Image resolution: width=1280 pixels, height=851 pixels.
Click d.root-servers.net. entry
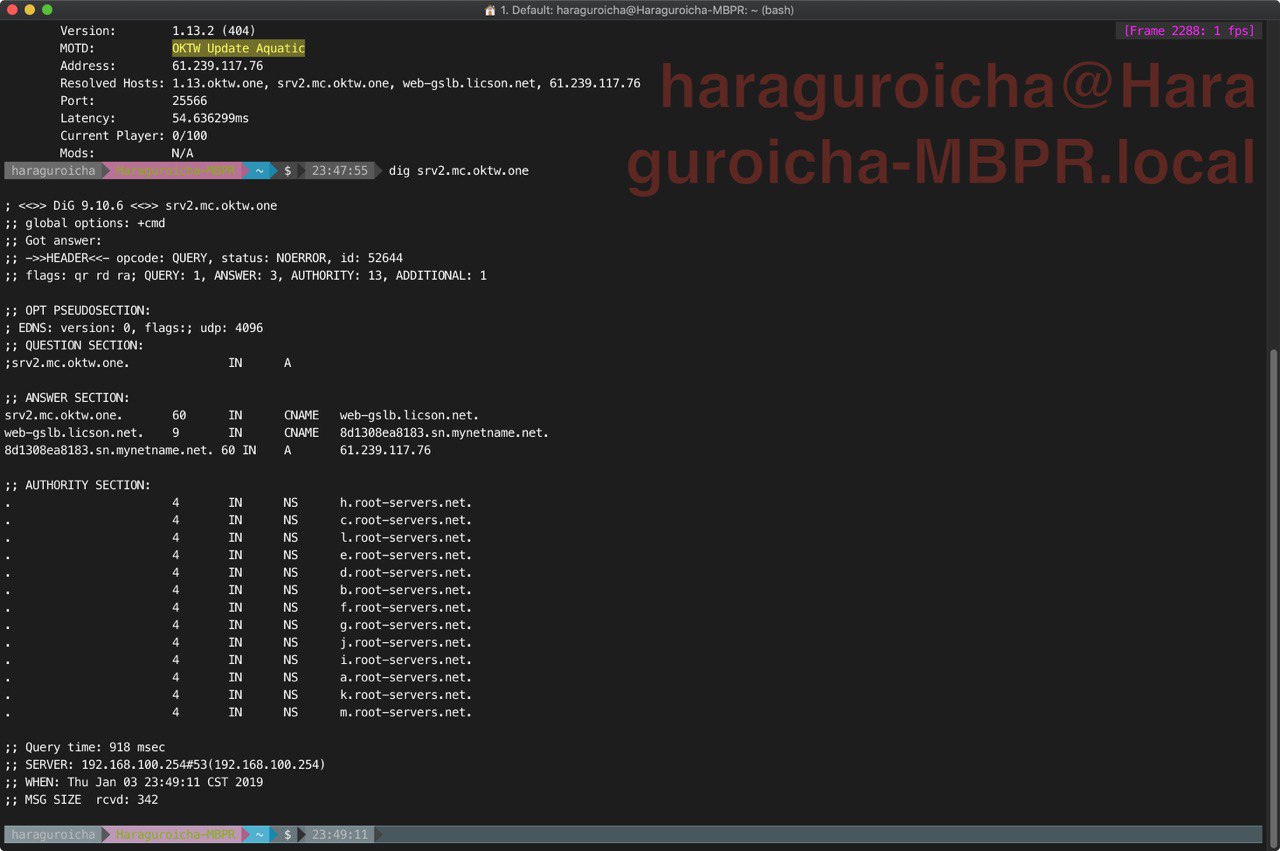(406, 573)
